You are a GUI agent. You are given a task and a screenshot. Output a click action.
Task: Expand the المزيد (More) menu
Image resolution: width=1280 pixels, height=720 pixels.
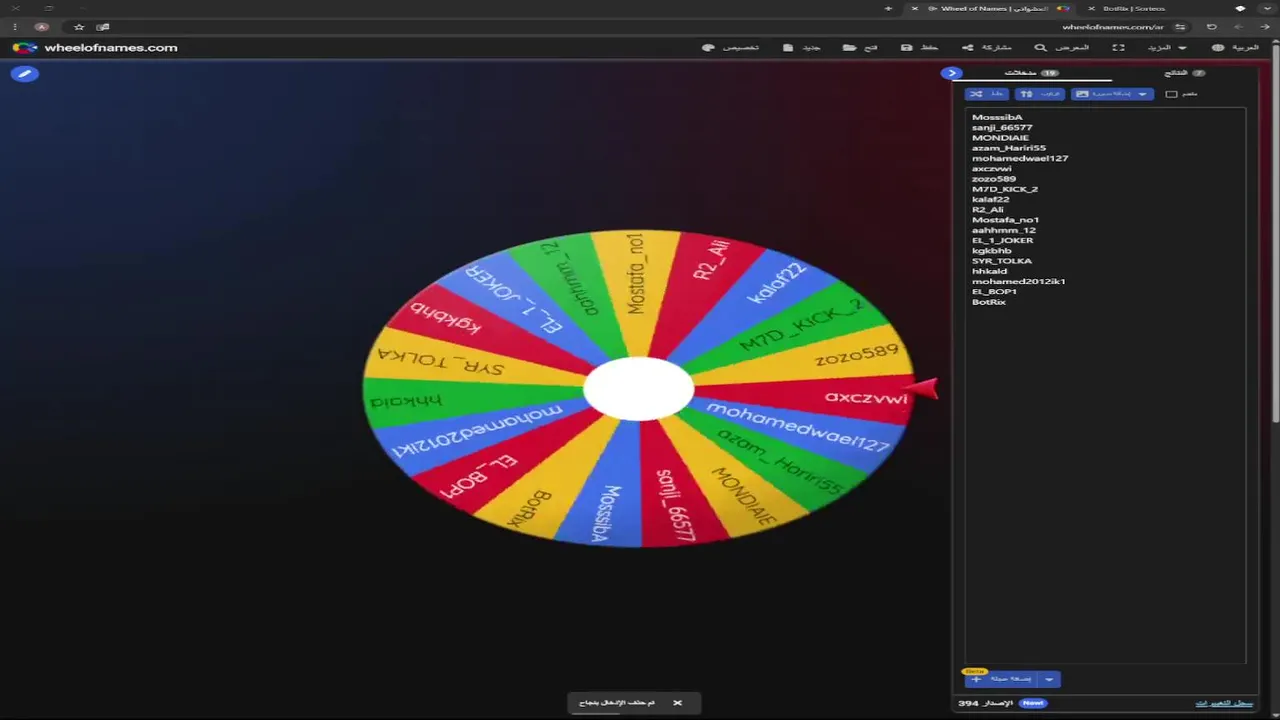coord(1168,47)
